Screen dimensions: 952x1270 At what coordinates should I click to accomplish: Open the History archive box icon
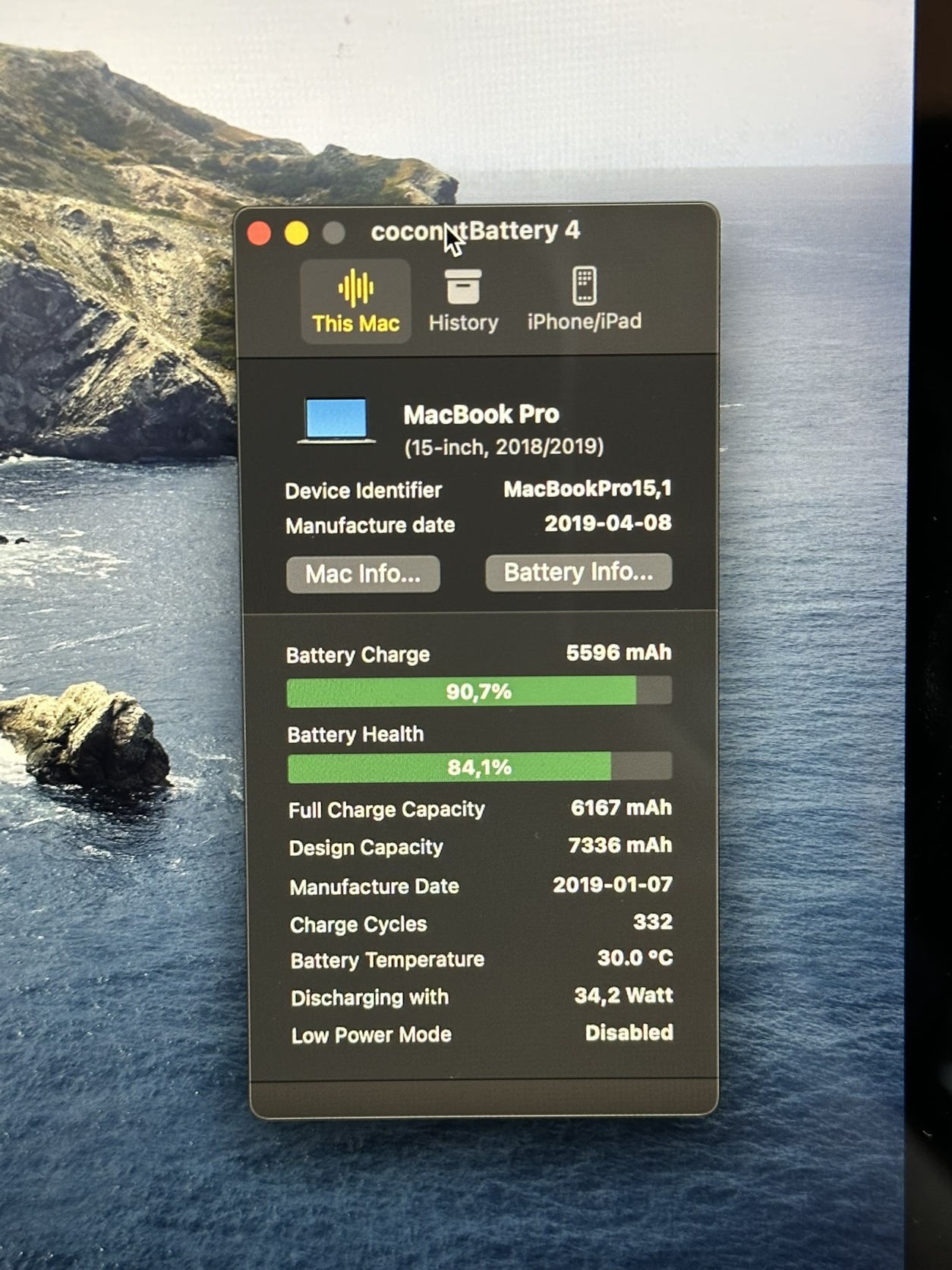coord(462,287)
